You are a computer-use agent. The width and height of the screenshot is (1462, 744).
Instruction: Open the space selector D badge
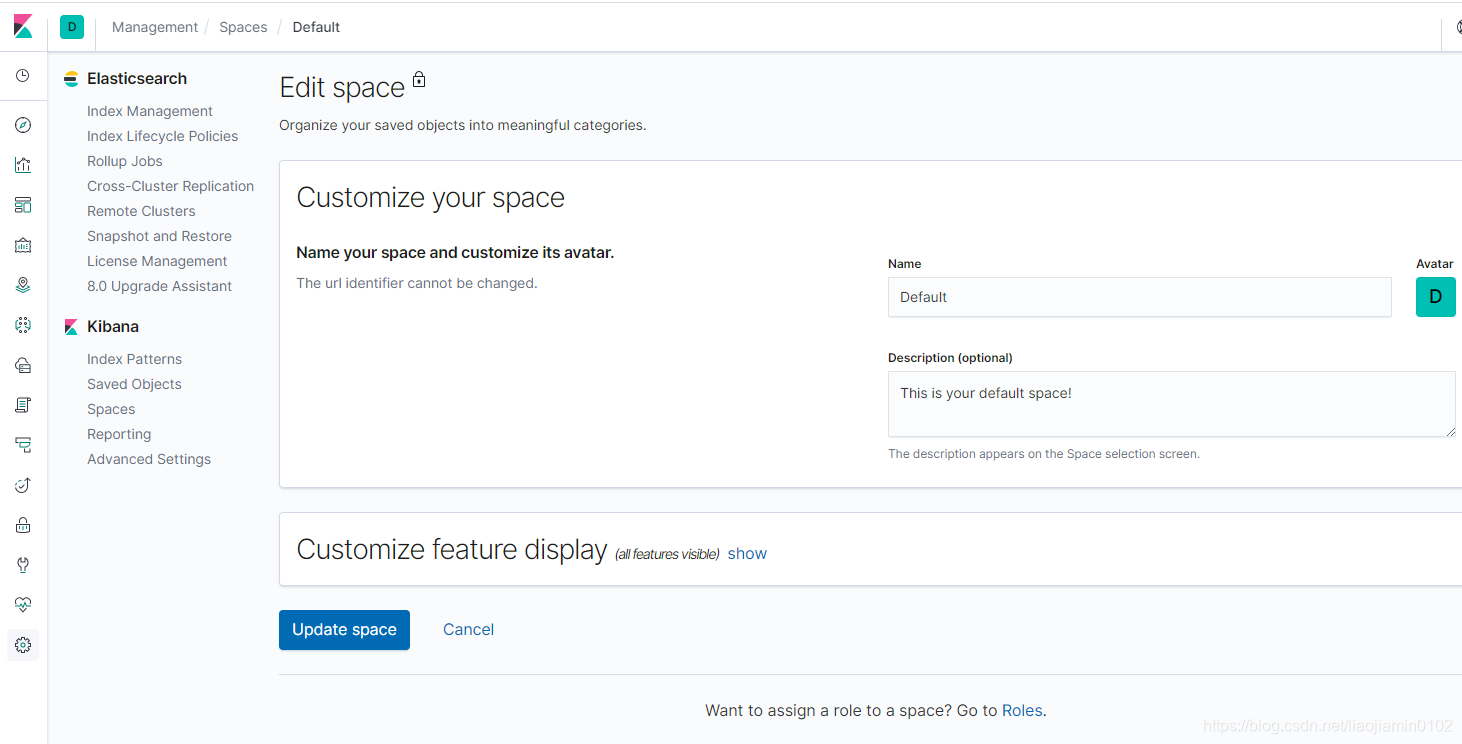(72, 27)
